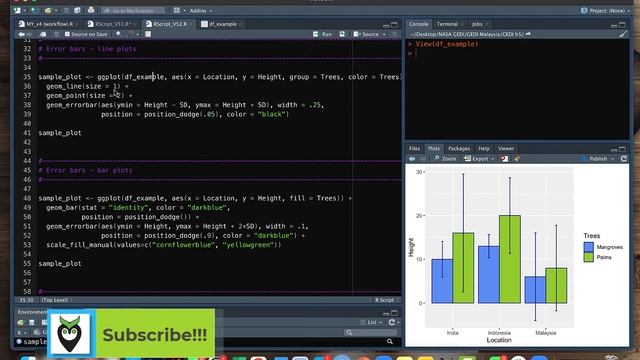Viewport: 640px width, 360px height.
Task: Minimize the console pane
Action: [x=614, y=25]
